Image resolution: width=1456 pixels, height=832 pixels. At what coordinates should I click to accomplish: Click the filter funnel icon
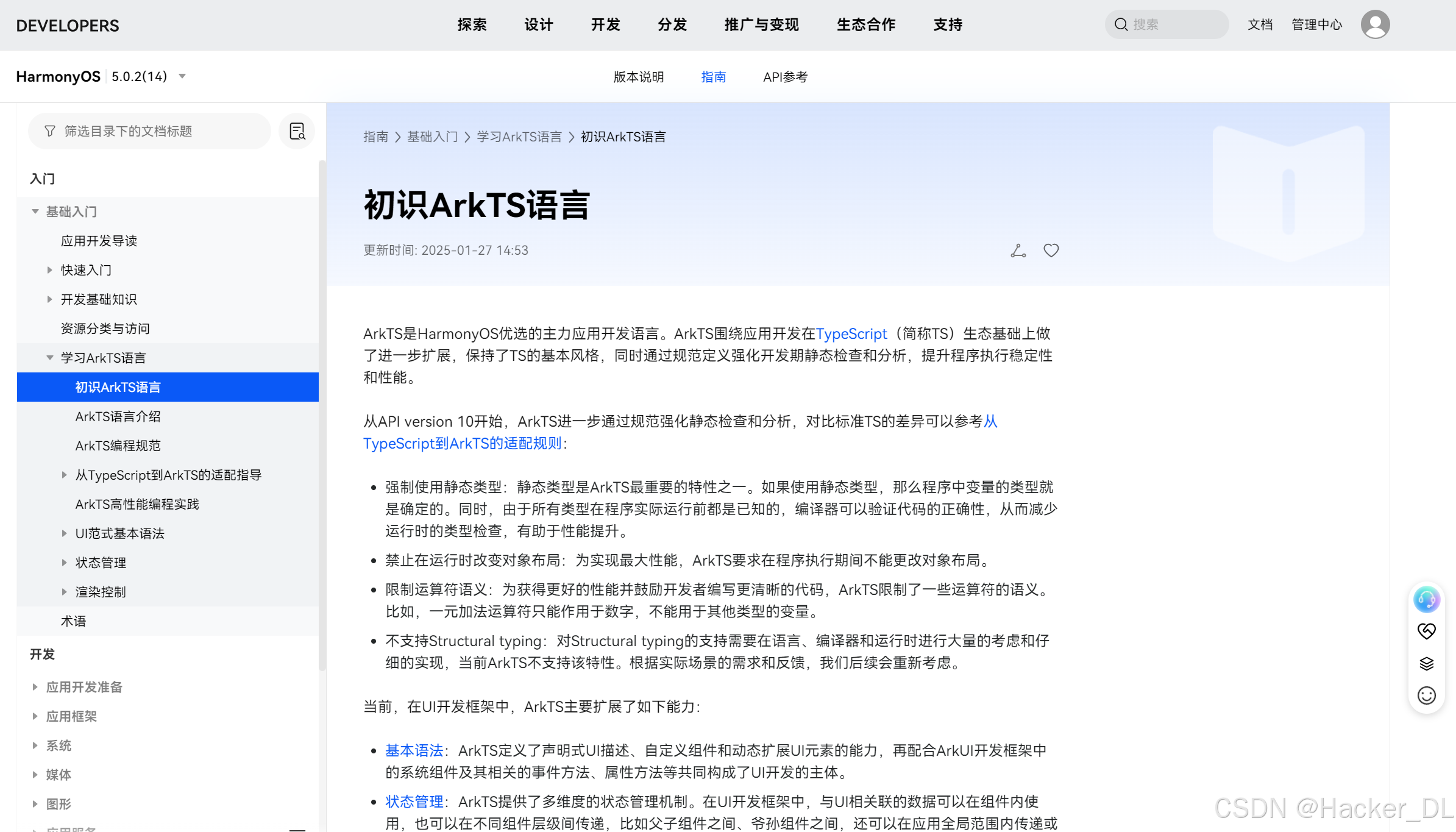click(50, 131)
